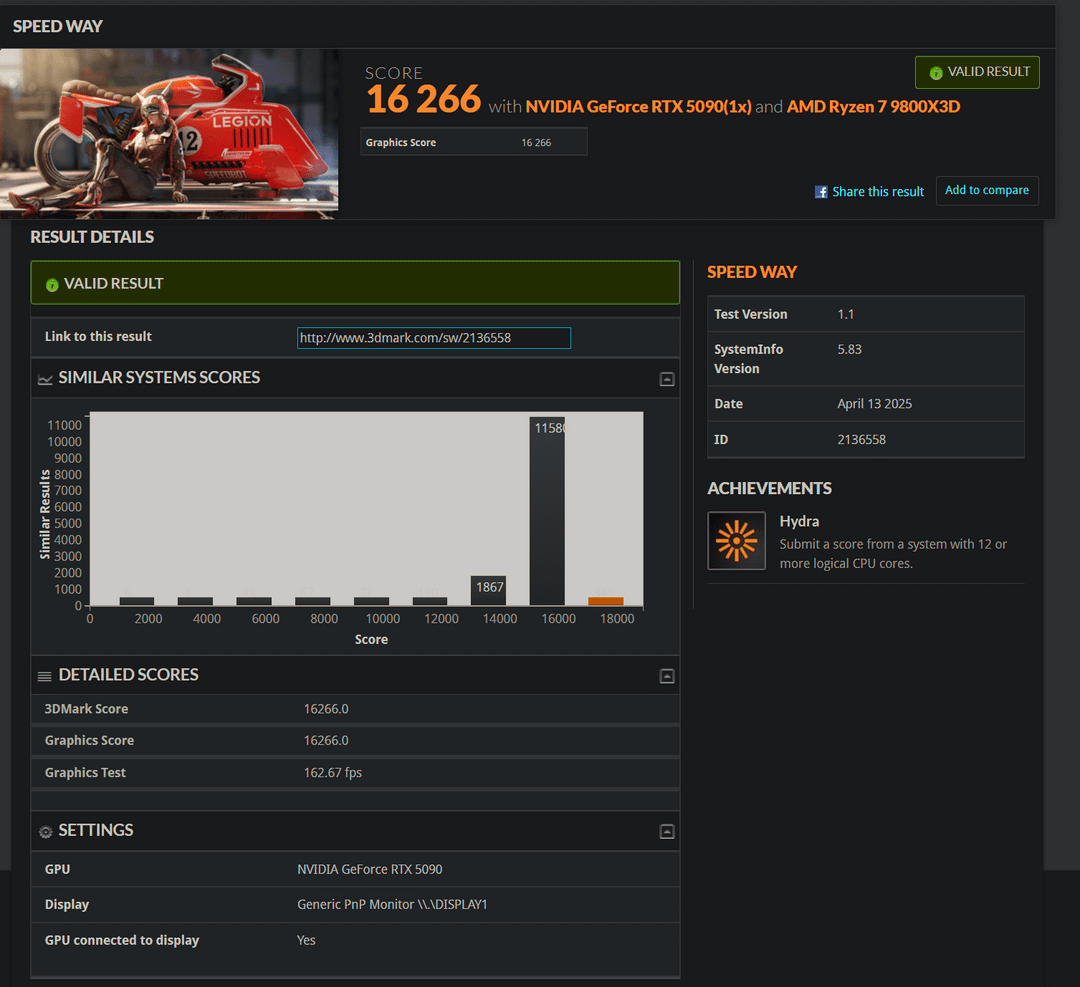Screen dimensions: 1080x987
Task: Click the Speed Way benchmark thumbnail image
Action: click(169, 134)
